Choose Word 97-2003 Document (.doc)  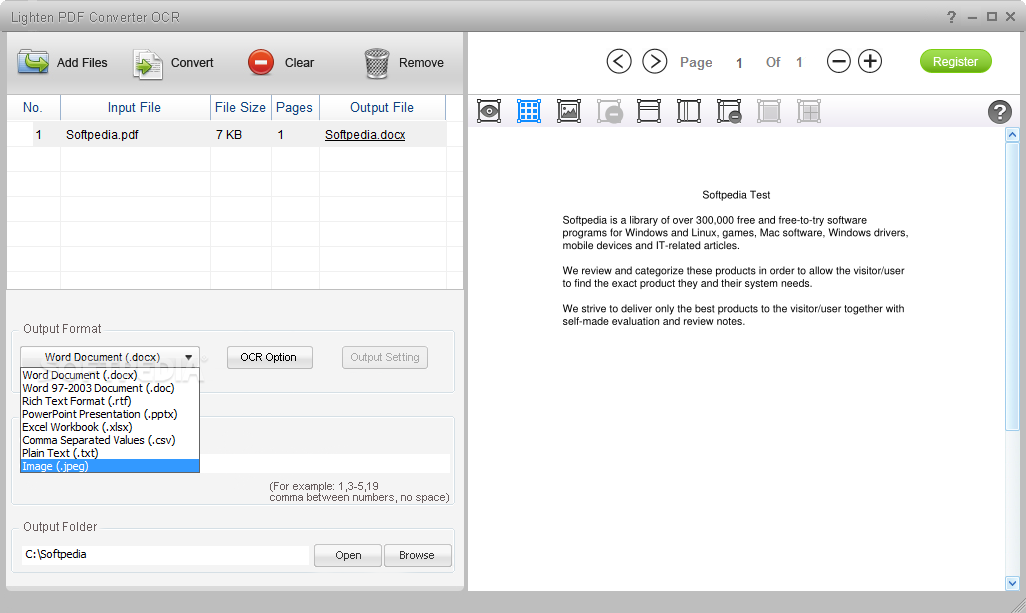(x=109, y=388)
